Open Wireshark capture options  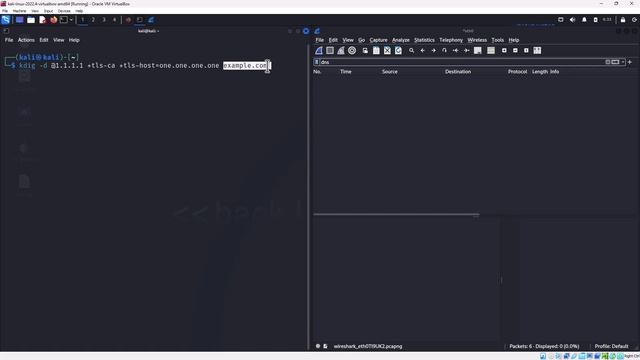(352, 51)
